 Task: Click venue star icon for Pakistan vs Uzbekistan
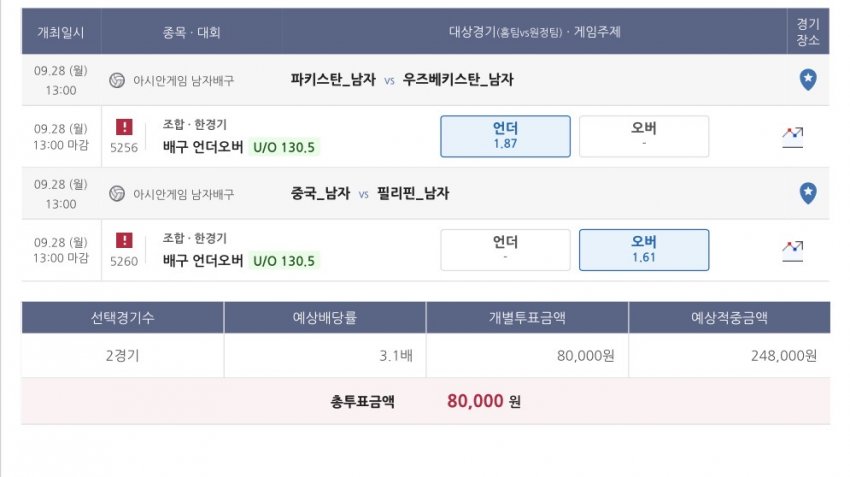coord(808,80)
